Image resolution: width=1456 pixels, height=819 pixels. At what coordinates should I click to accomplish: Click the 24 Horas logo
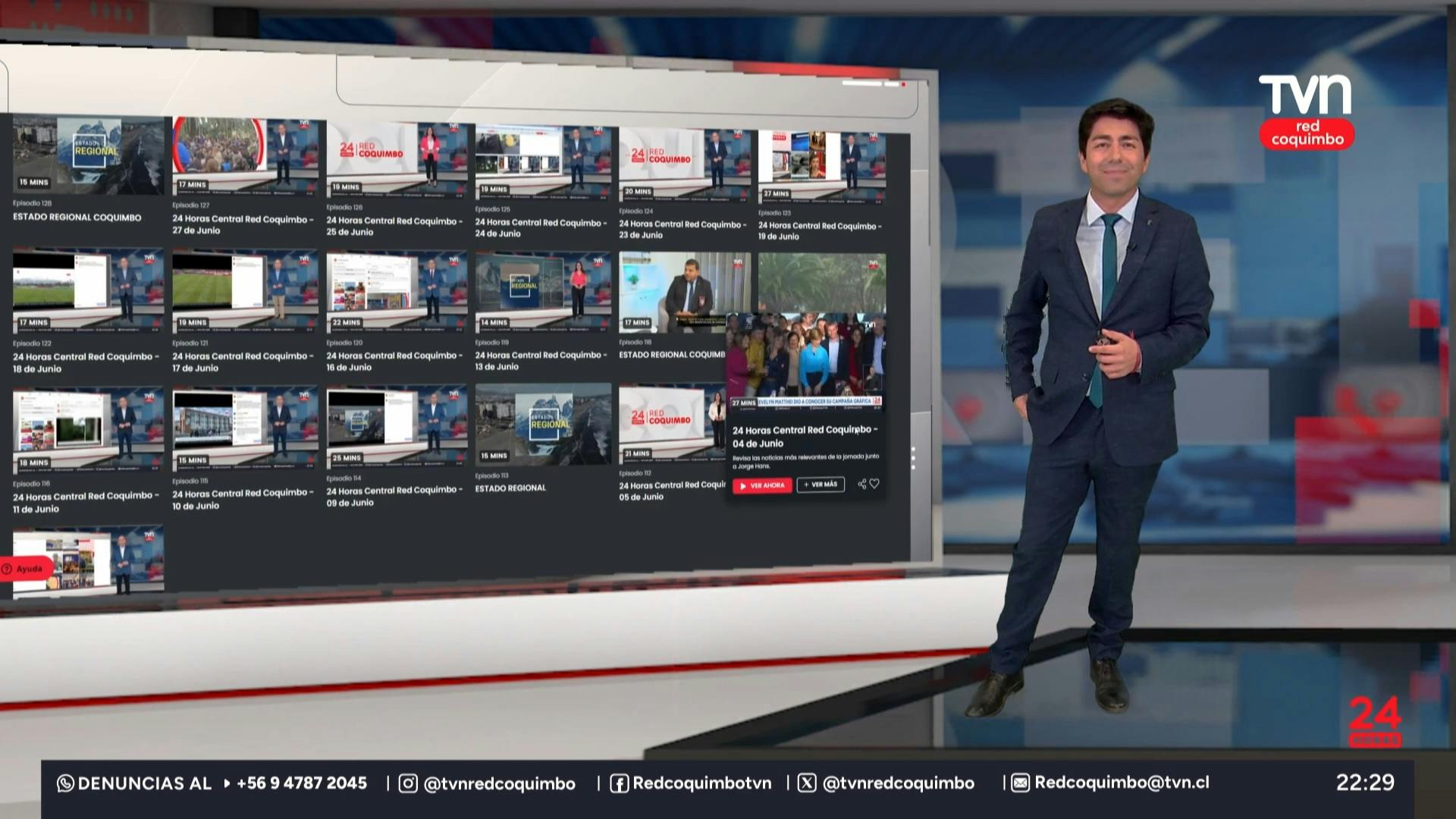click(x=1375, y=721)
